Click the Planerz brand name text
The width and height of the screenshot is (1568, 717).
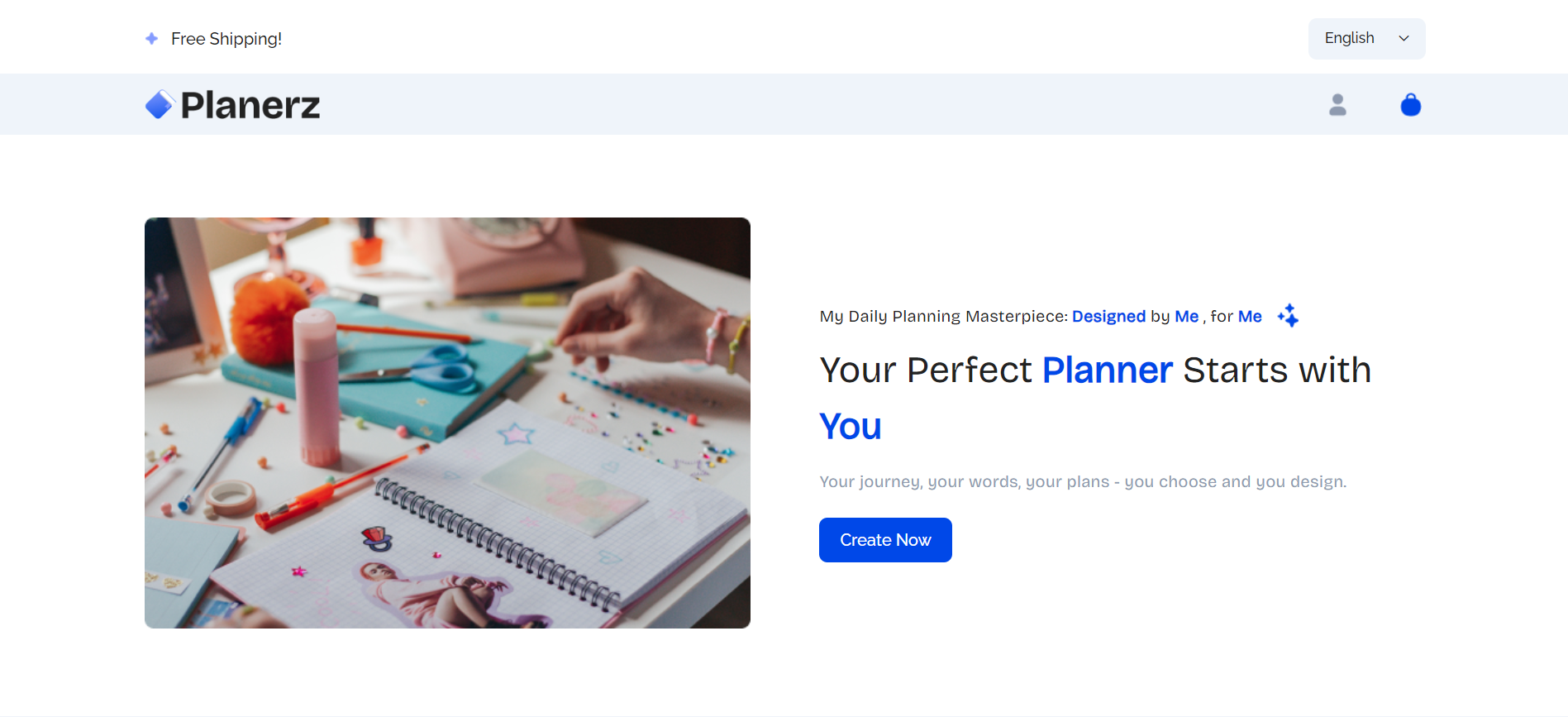[x=250, y=106]
